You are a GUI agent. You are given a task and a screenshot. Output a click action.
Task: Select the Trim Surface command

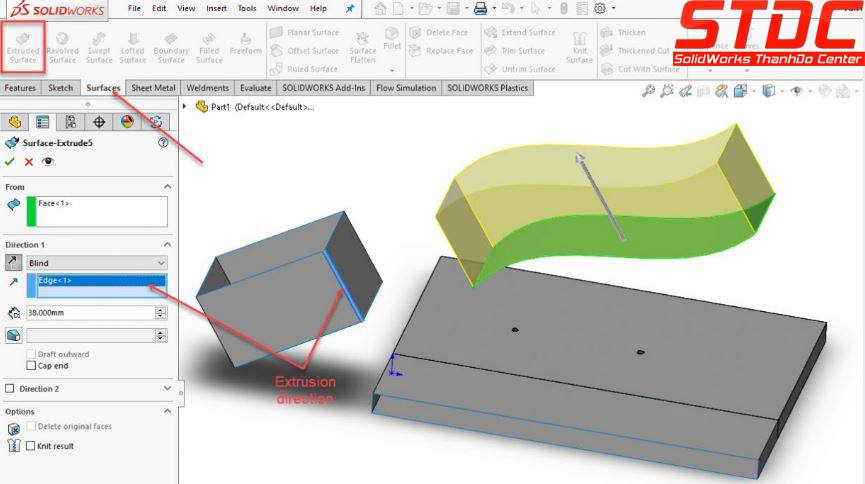pyautogui.click(x=515, y=51)
